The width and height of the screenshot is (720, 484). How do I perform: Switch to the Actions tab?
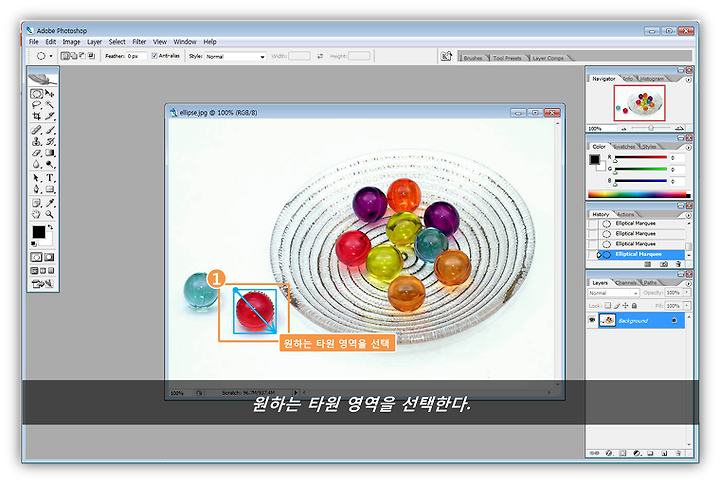[x=625, y=214]
